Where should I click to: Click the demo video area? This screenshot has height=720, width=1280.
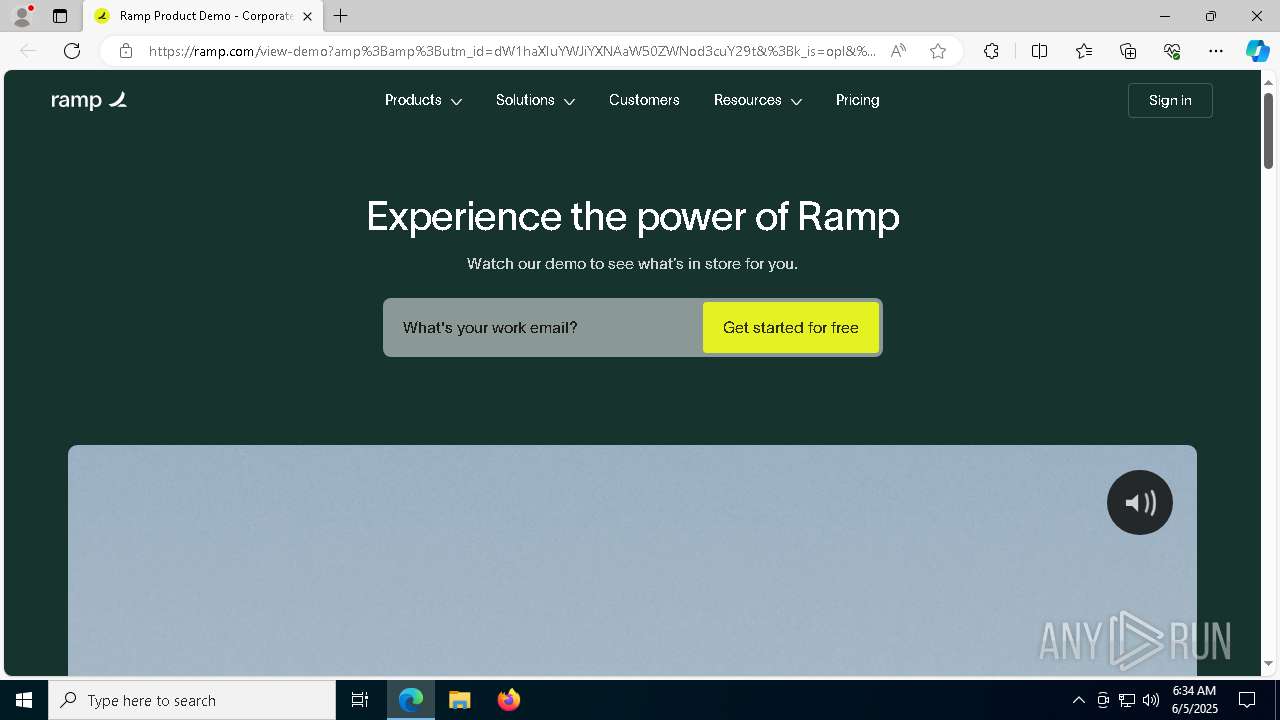(632, 560)
